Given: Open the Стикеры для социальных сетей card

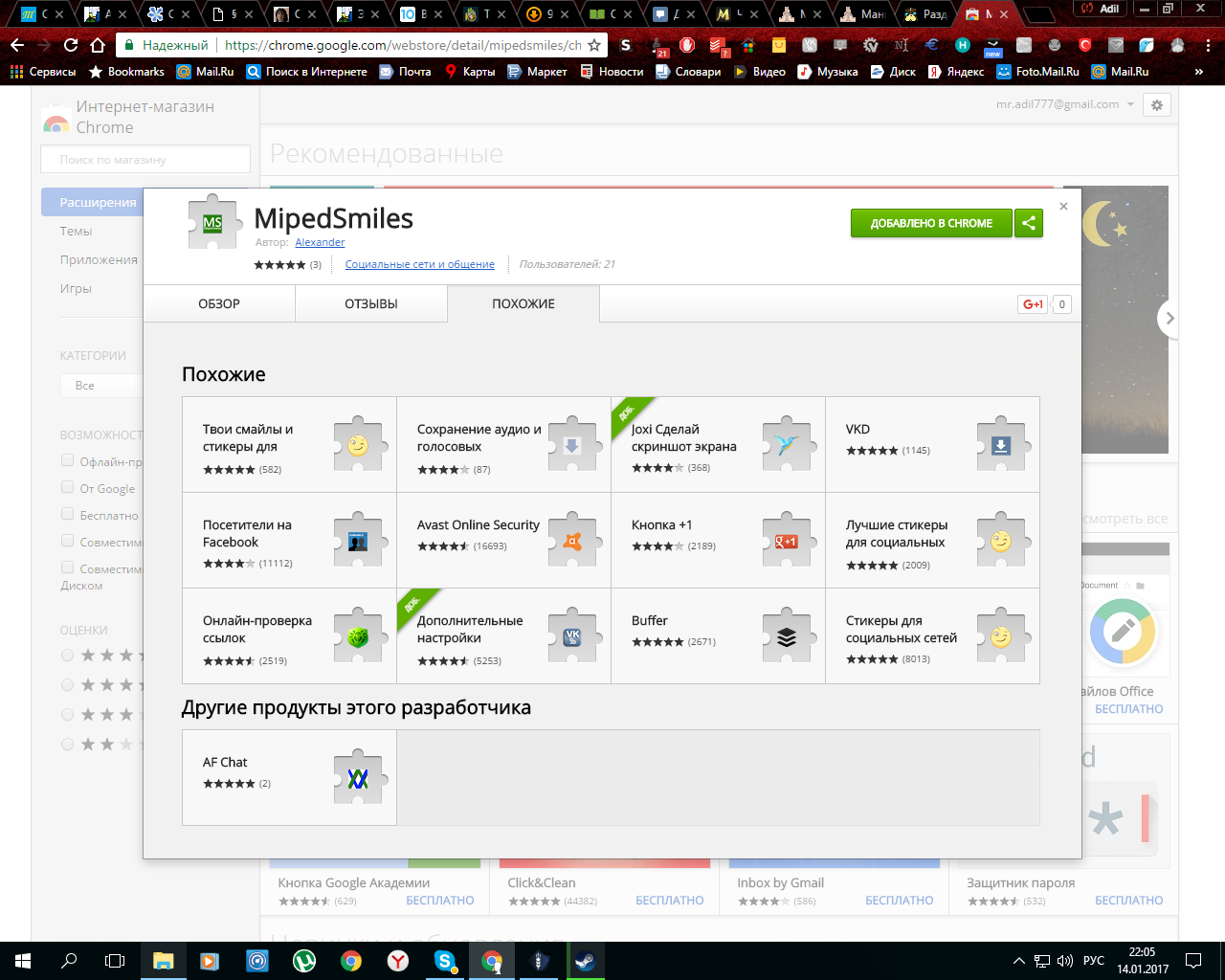Looking at the screenshot, I should click(932, 636).
